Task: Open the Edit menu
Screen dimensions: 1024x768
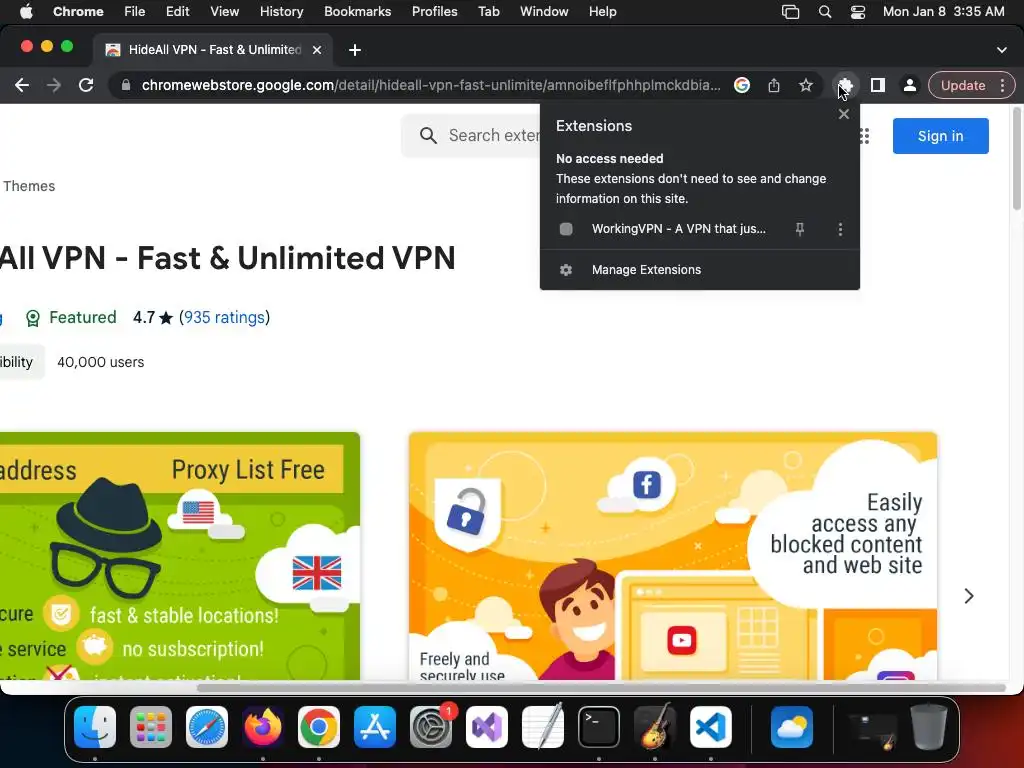Action: [x=177, y=12]
